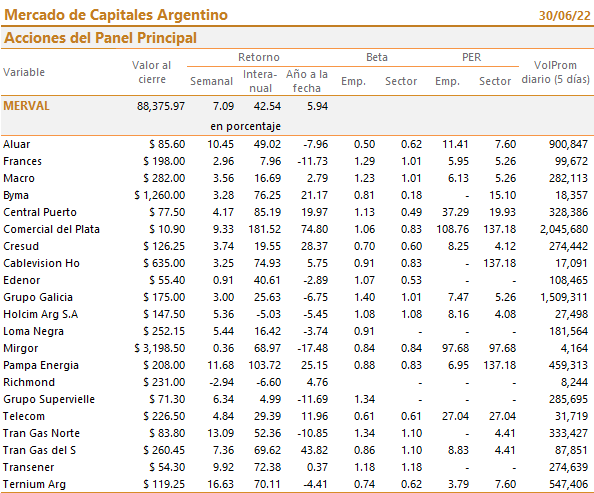Select Comercial del Plata row label
594x493 pixels.
[x=52, y=229]
